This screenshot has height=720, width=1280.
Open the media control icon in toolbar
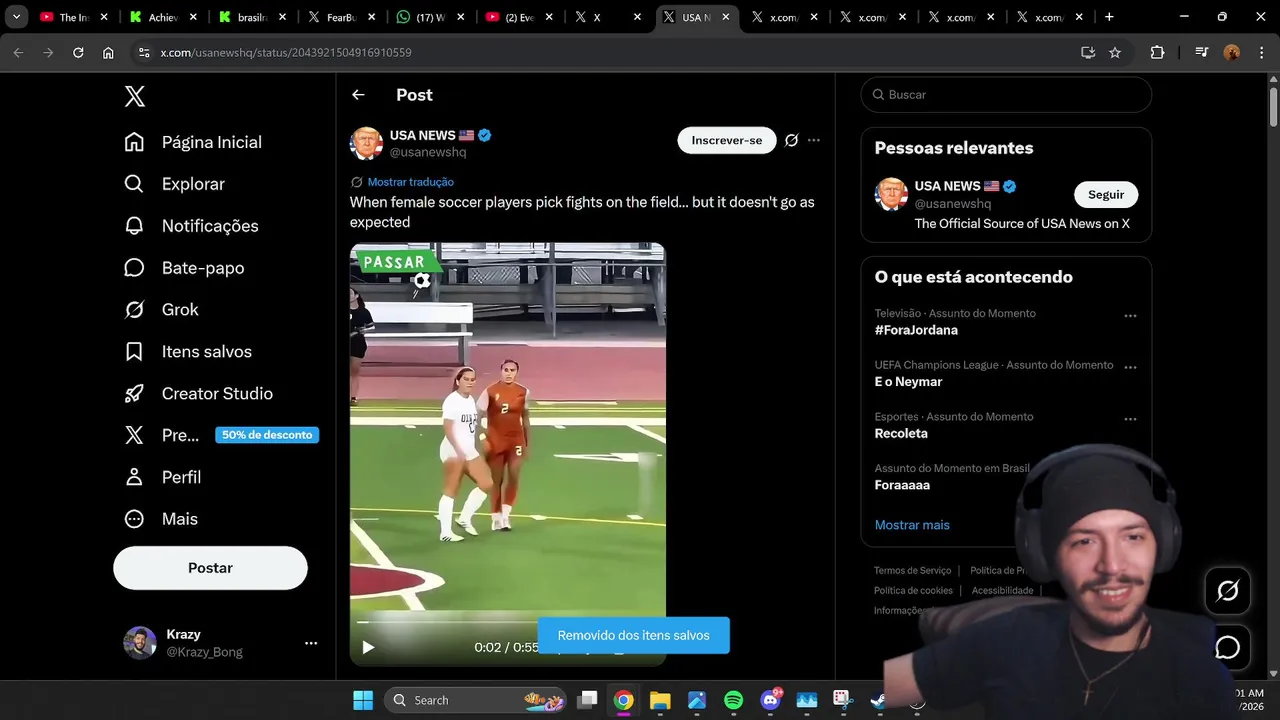click(x=1202, y=52)
